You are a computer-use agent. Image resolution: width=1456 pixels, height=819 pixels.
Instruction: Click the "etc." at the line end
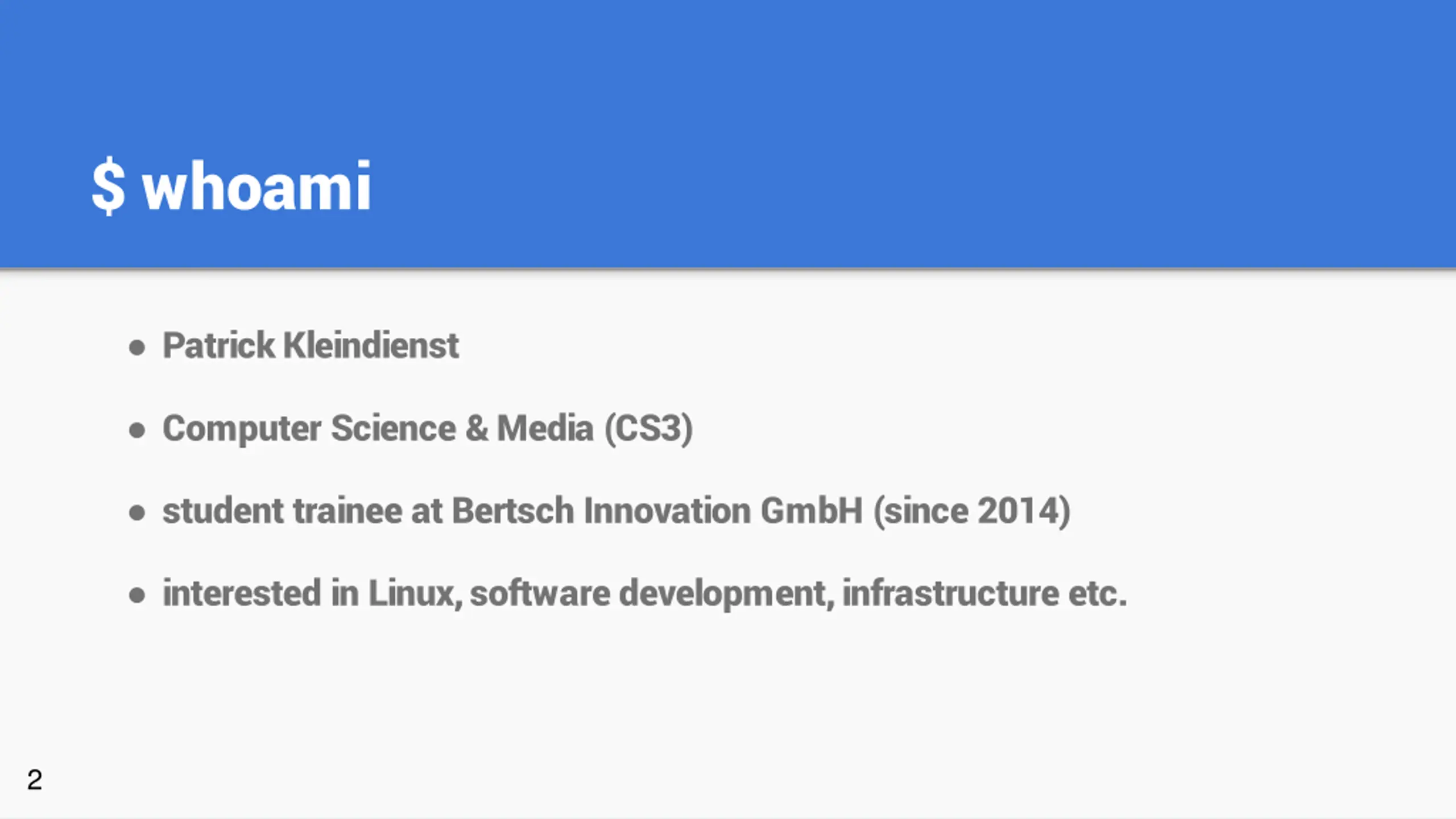[1098, 594]
